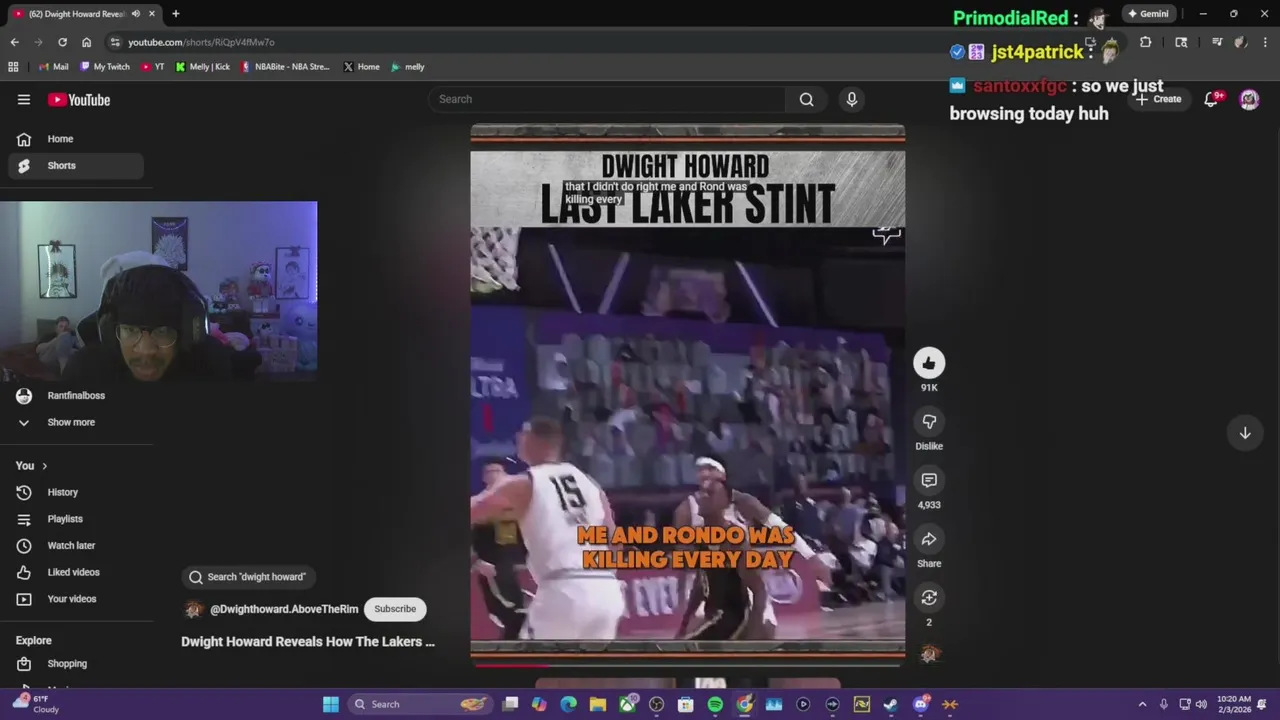Click the video title Dwight Howard Reveals
Image resolution: width=1280 pixels, height=720 pixels.
[308, 642]
